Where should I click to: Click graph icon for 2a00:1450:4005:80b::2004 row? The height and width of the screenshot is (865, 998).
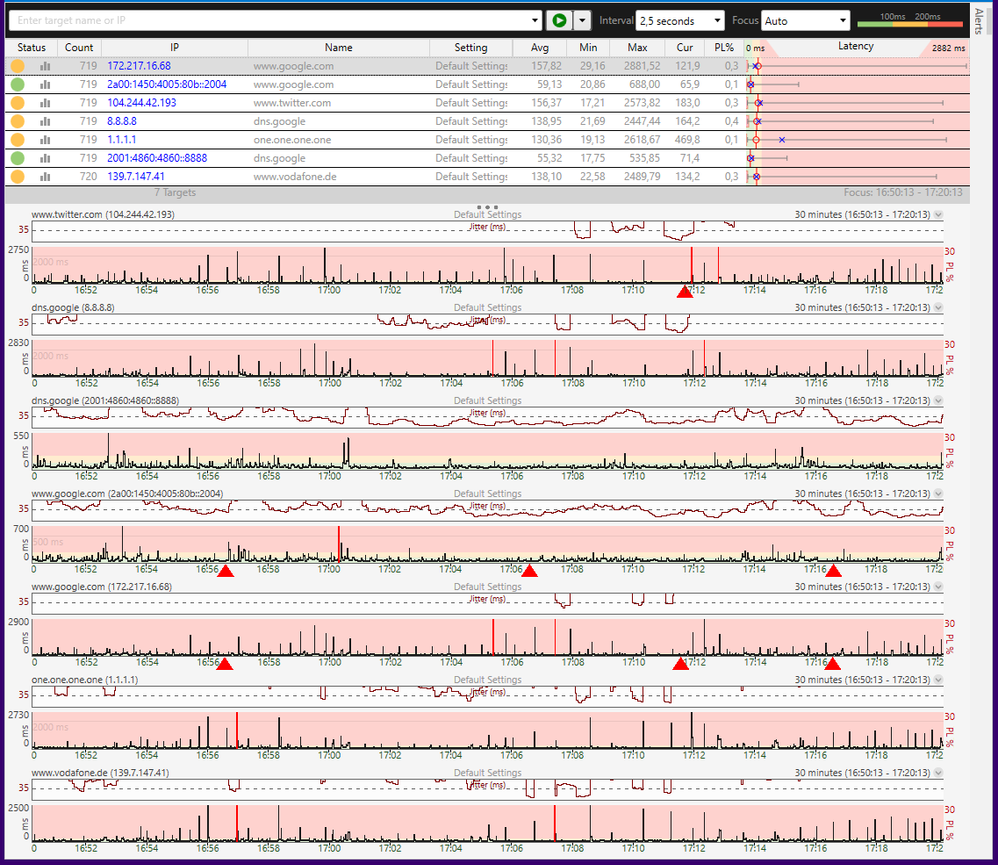45,85
